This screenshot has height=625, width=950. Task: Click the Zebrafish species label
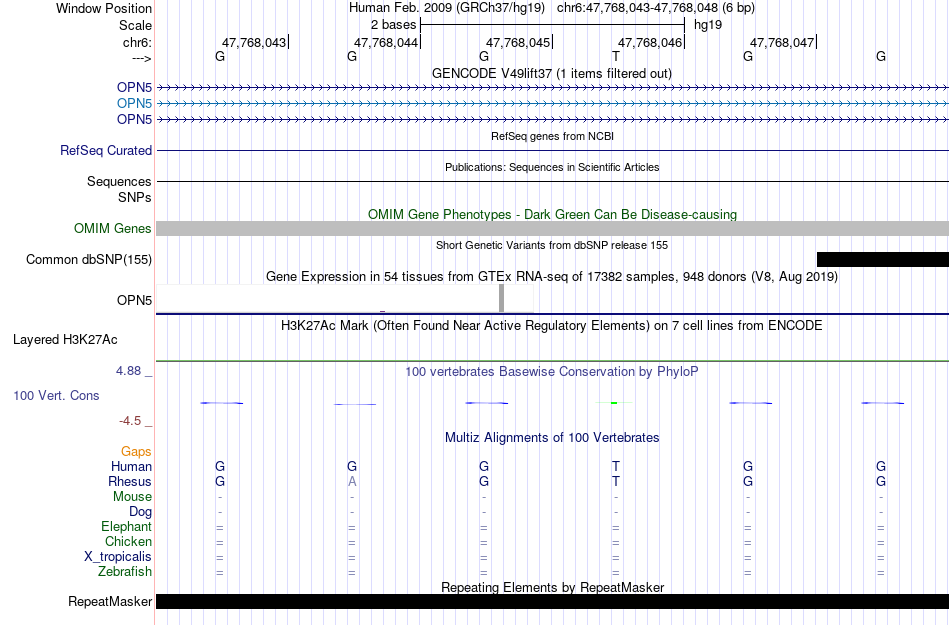[125, 572]
